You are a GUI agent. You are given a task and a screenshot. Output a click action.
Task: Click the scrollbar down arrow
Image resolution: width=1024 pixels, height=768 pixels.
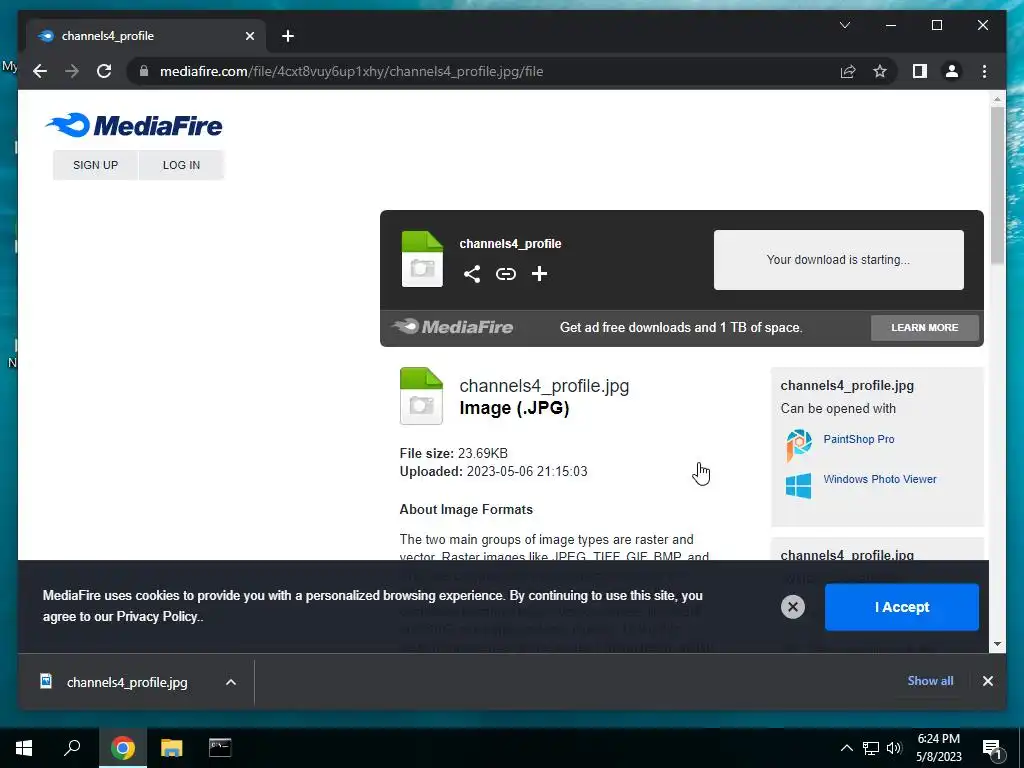[997, 644]
